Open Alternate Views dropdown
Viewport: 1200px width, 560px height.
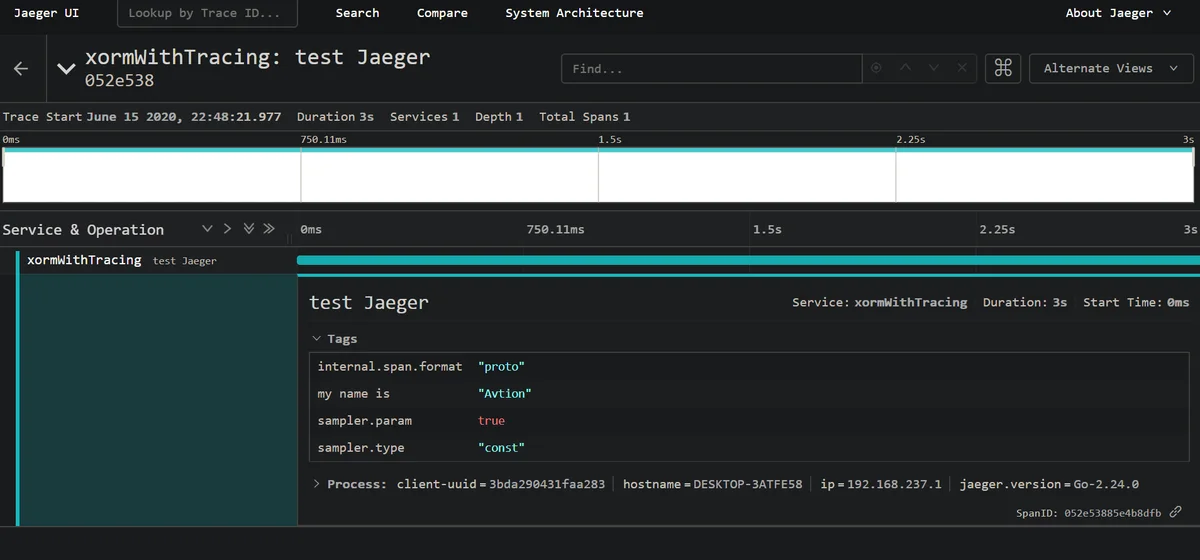click(1111, 68)
